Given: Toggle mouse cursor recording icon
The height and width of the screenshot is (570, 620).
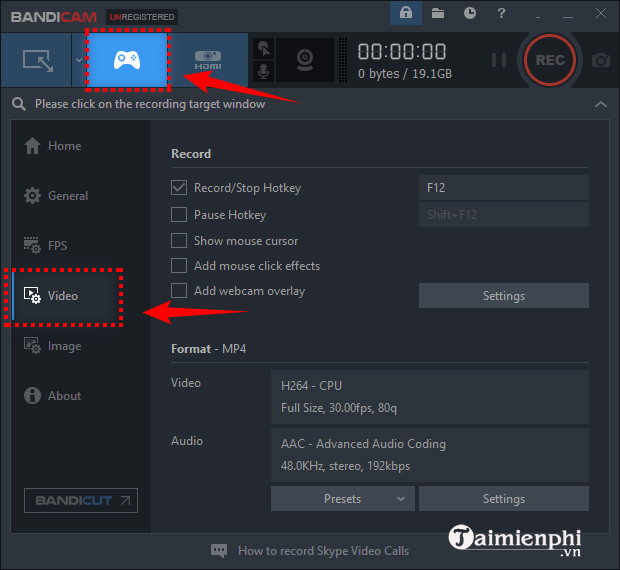Looking at the screenshot, I should (263, 49).
